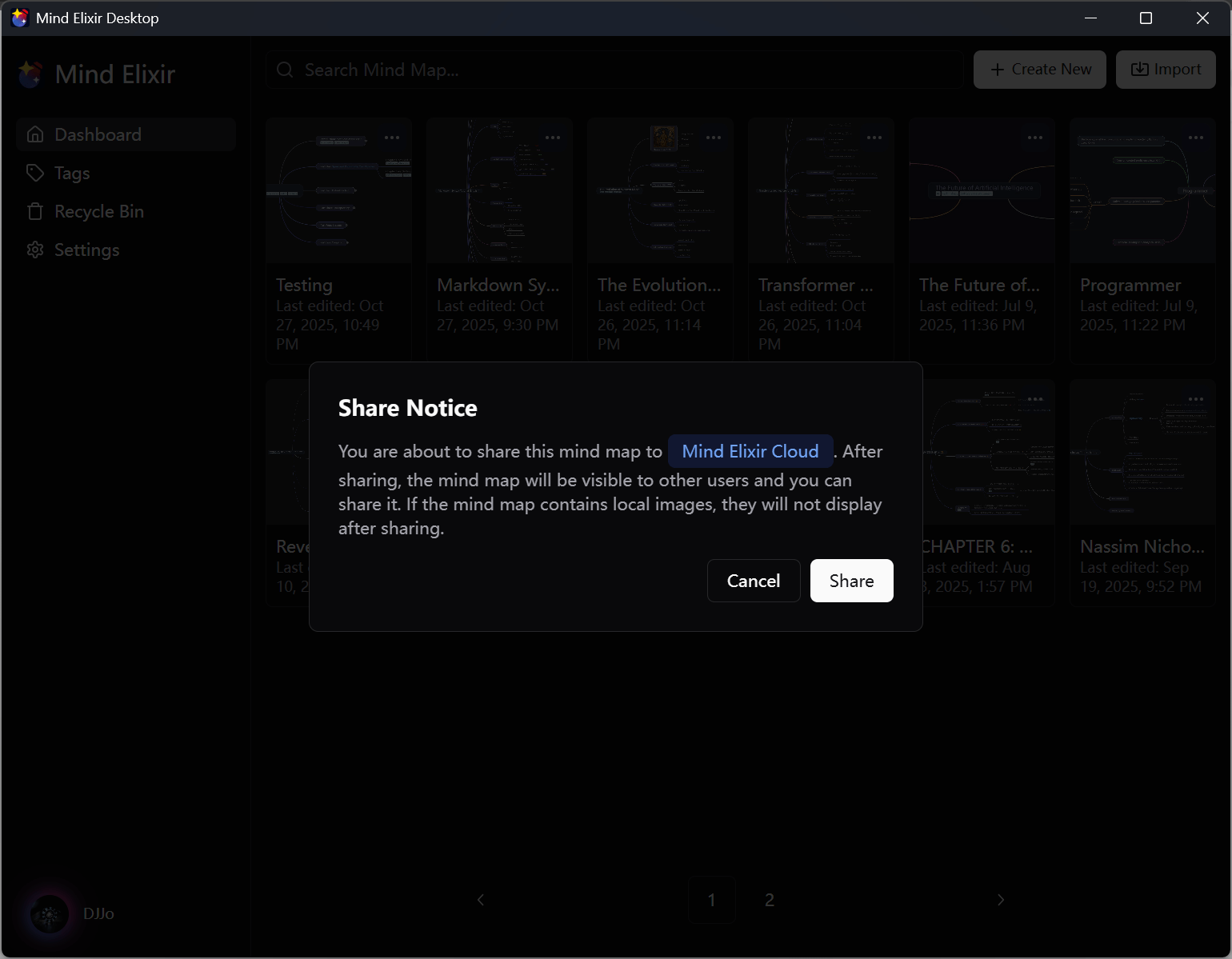Open the options menu on the Testing card
The width and height of the screenshot is (1232, 959).
pos(392,138)
